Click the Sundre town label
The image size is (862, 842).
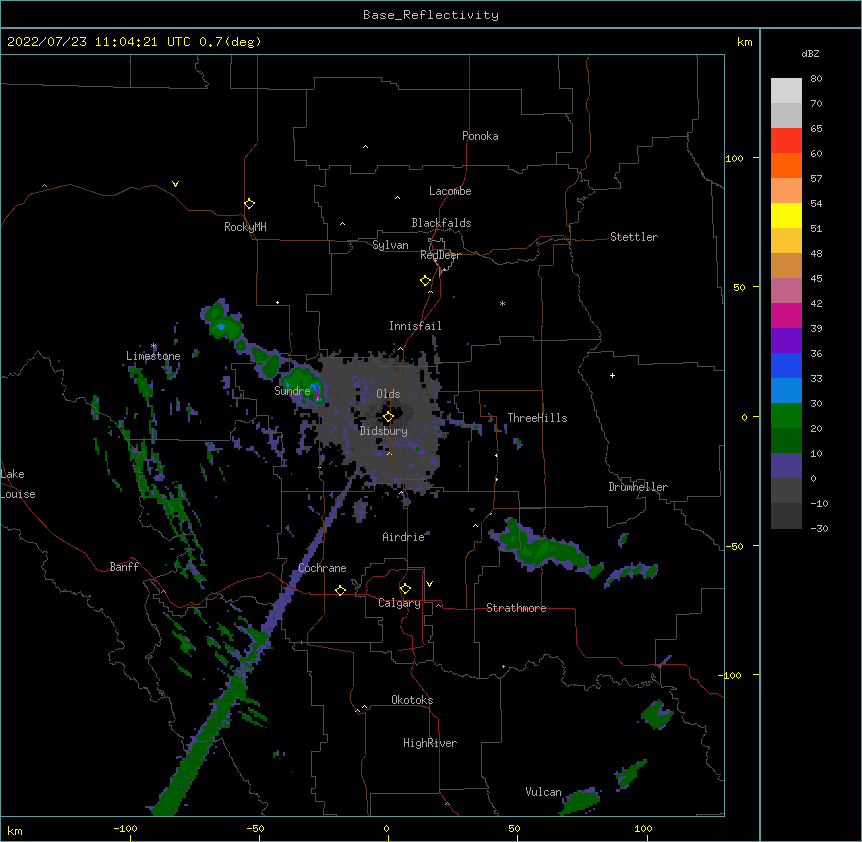(292, 391)
